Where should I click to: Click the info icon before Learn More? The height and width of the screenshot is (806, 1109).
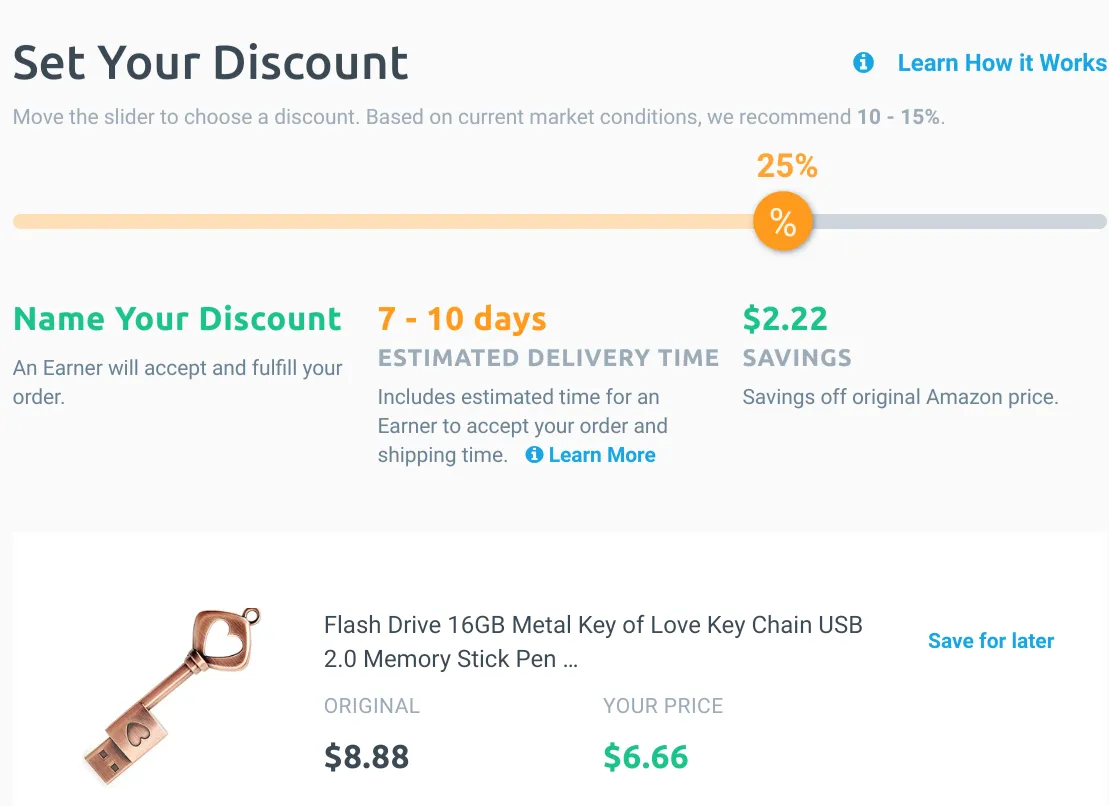pyautogui.click(x=534, y=455)
